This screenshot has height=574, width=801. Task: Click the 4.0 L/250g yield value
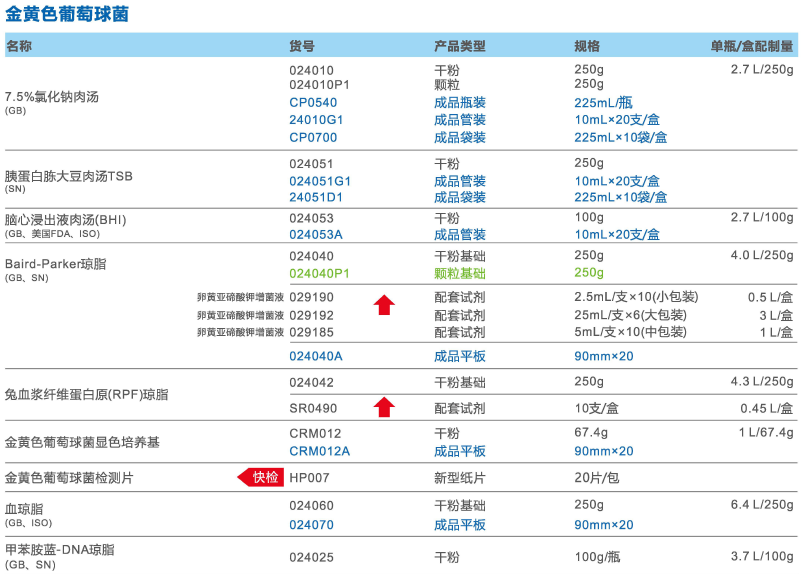[x=762, y=255]
